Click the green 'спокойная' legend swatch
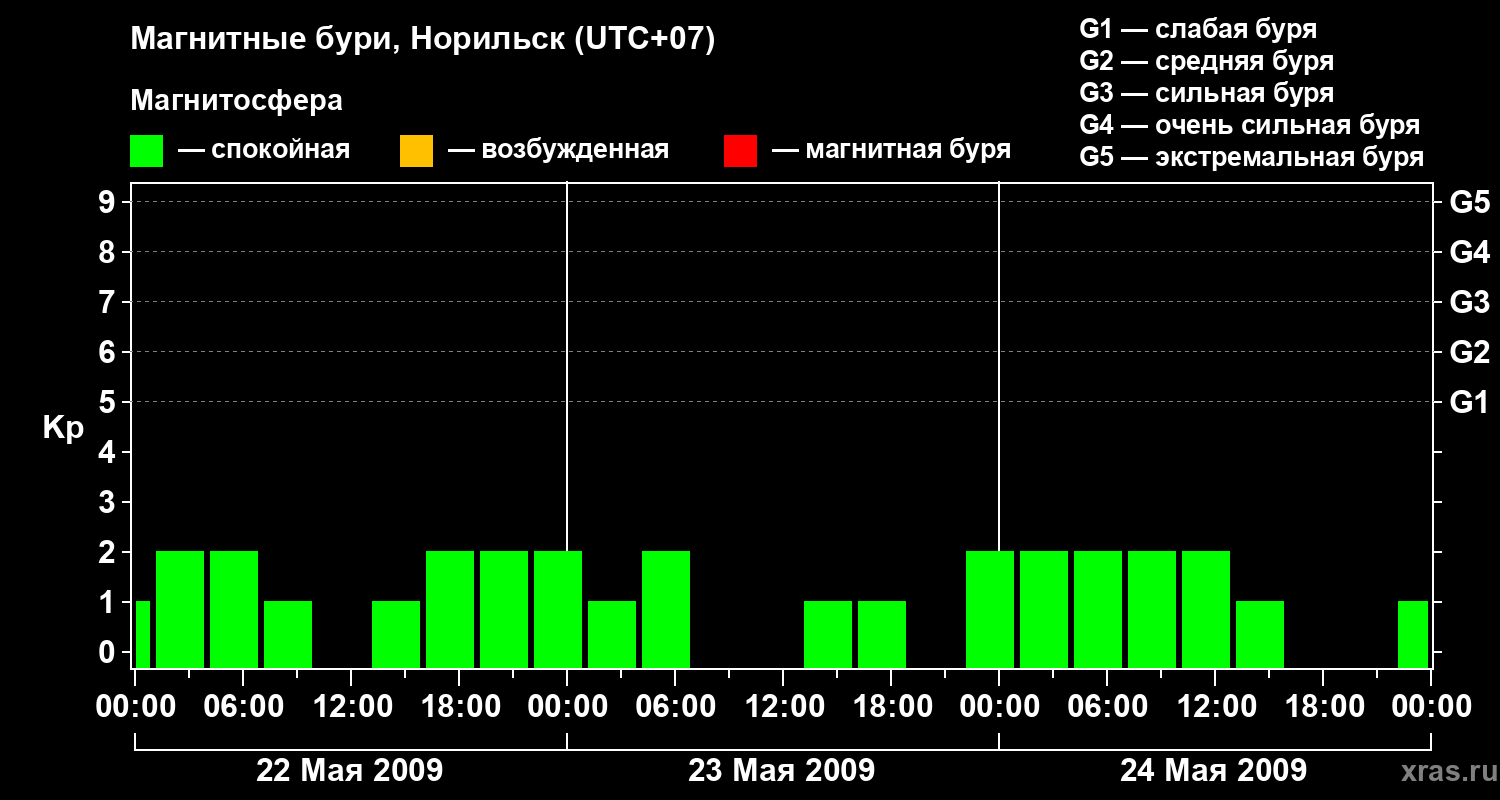 pyautogui.click(x=147, y=151)
